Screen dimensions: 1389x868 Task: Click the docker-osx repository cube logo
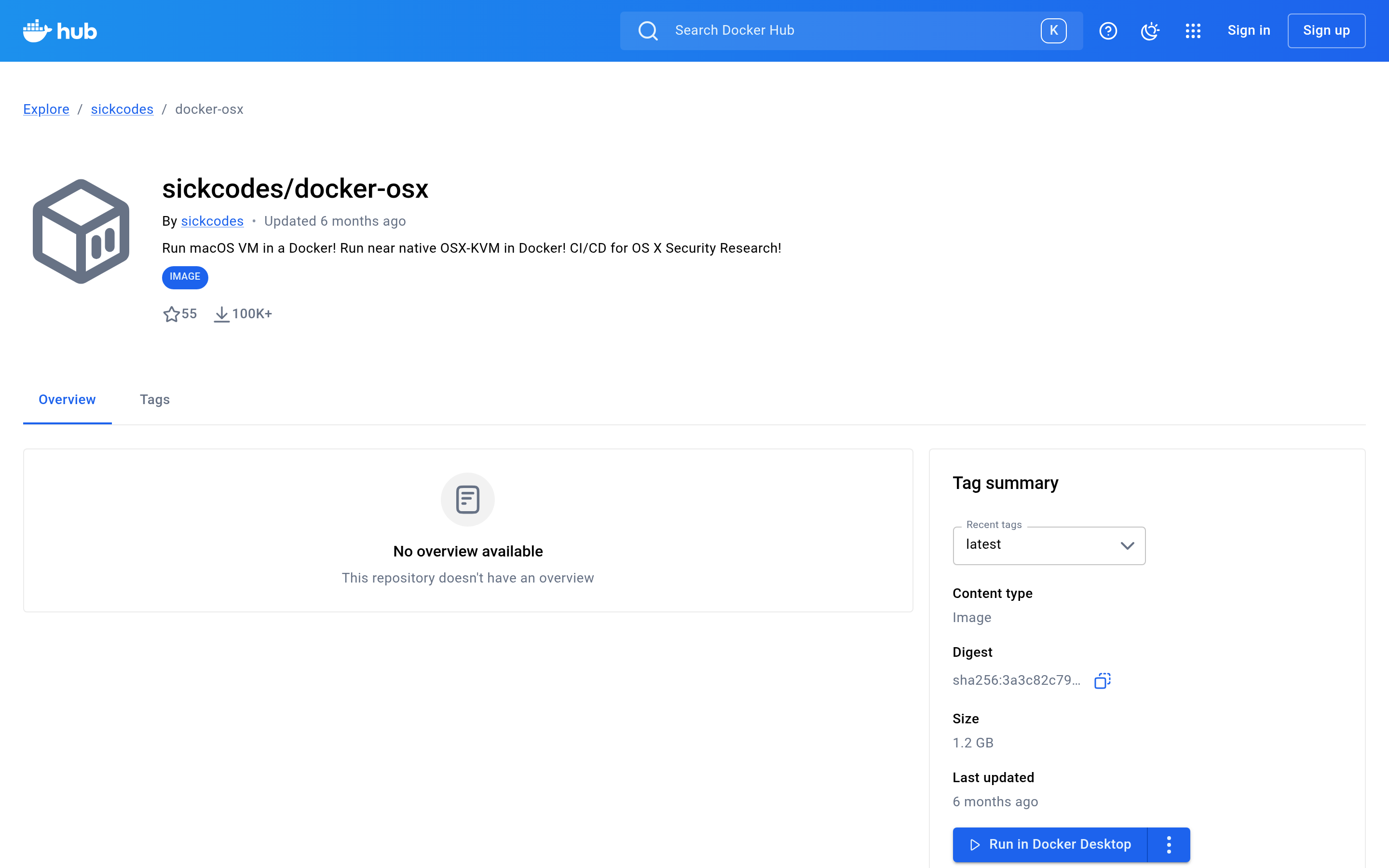click(81, 231)
